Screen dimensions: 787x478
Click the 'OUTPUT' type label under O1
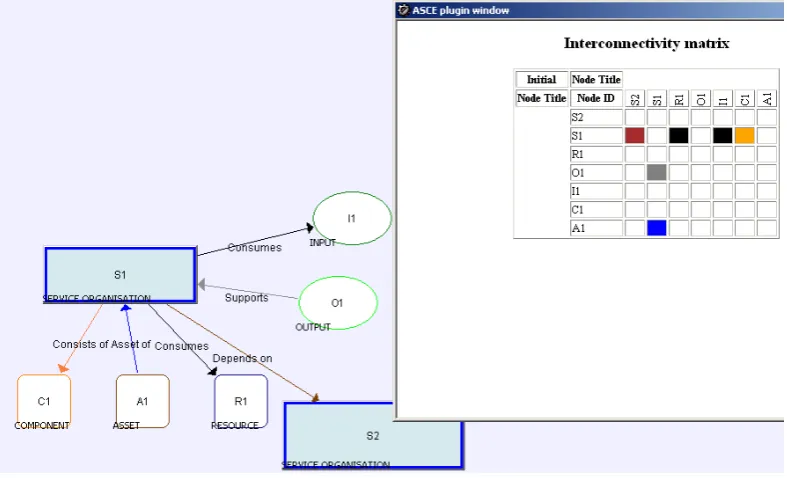point(313,327)
